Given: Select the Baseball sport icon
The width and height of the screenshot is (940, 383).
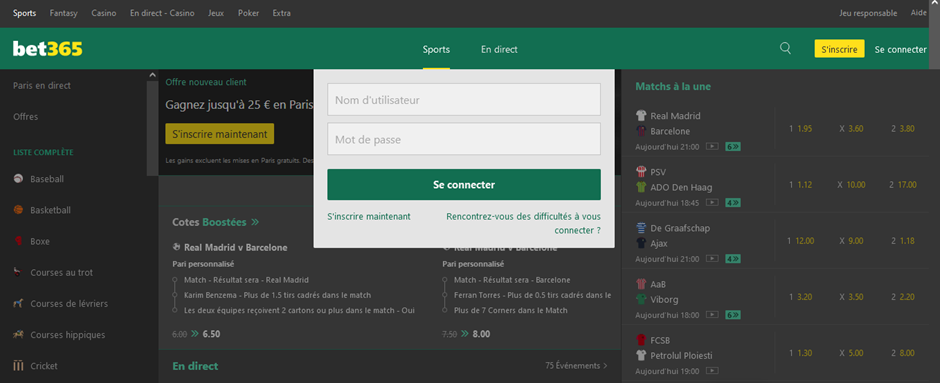Looking at the screenshot, I should pyautogui.click(x=19, y=179).
